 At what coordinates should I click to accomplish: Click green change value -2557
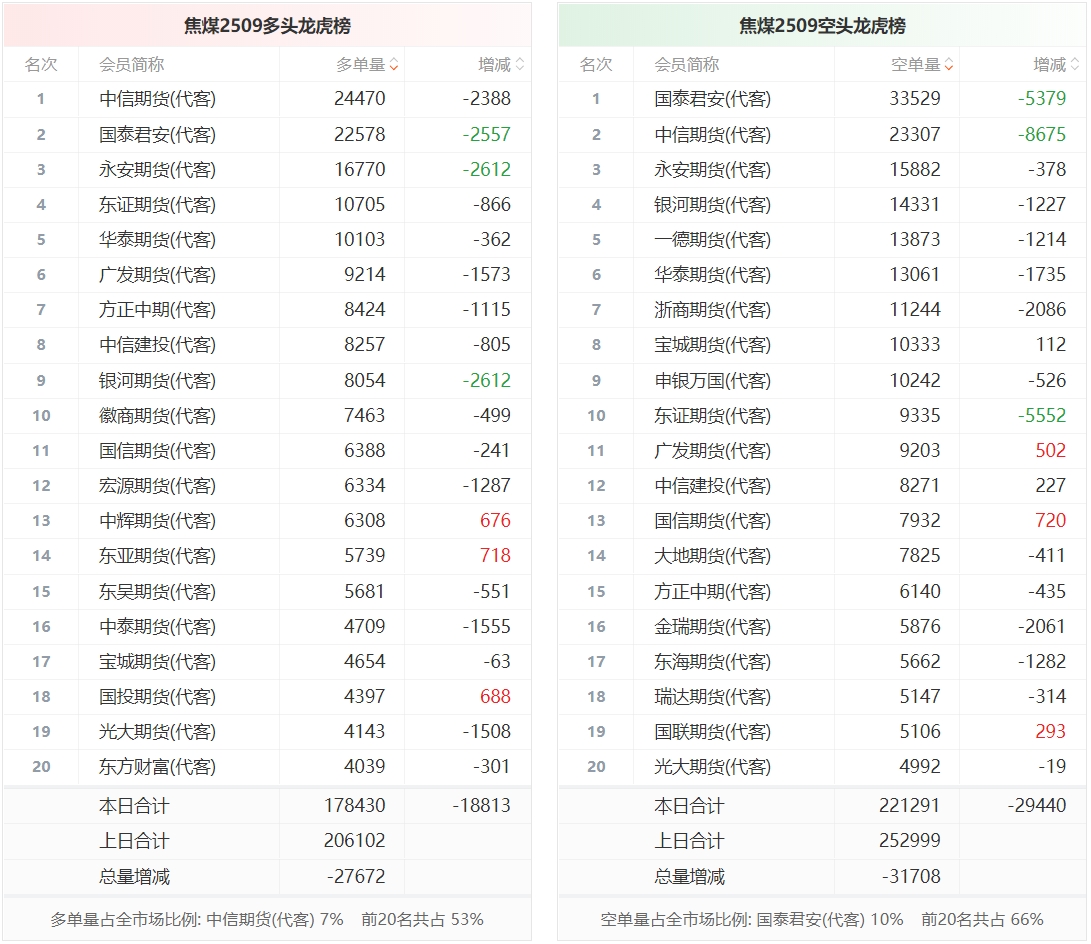486,134
